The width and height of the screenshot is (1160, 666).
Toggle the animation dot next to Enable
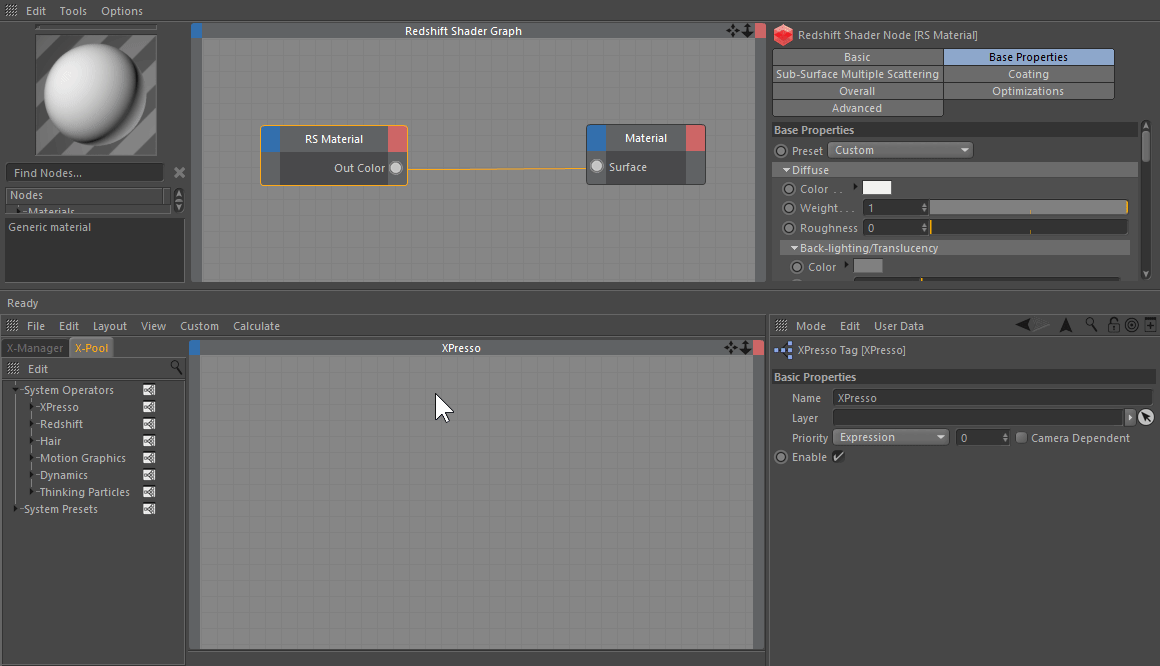780,457
